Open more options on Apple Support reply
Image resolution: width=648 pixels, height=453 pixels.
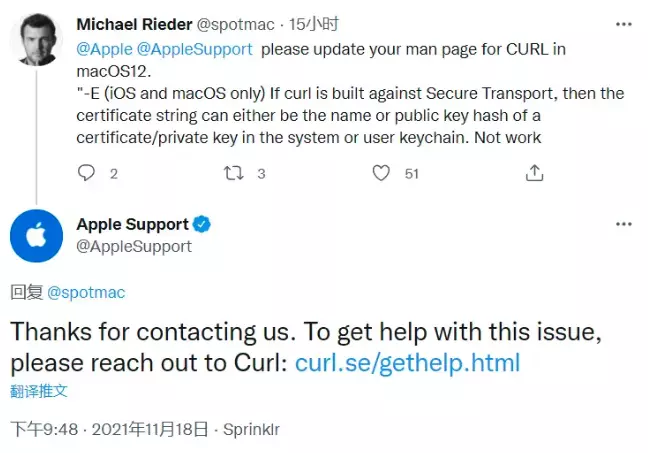coord(624,224)
